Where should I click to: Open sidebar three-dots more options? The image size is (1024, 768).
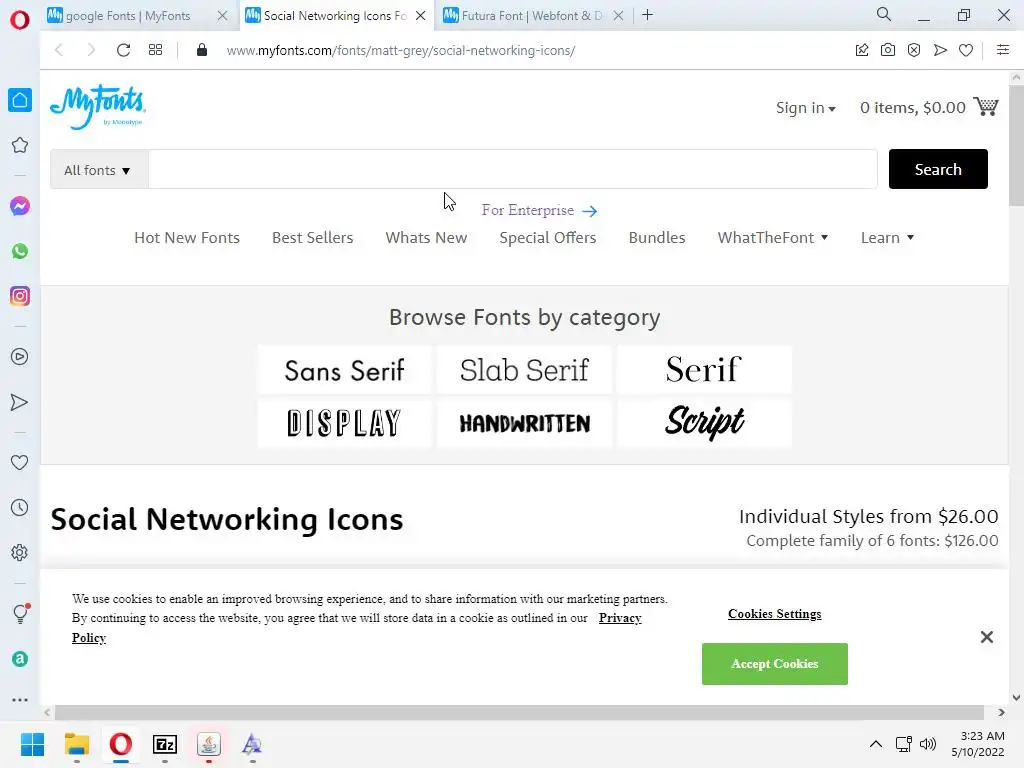(20, 699)
